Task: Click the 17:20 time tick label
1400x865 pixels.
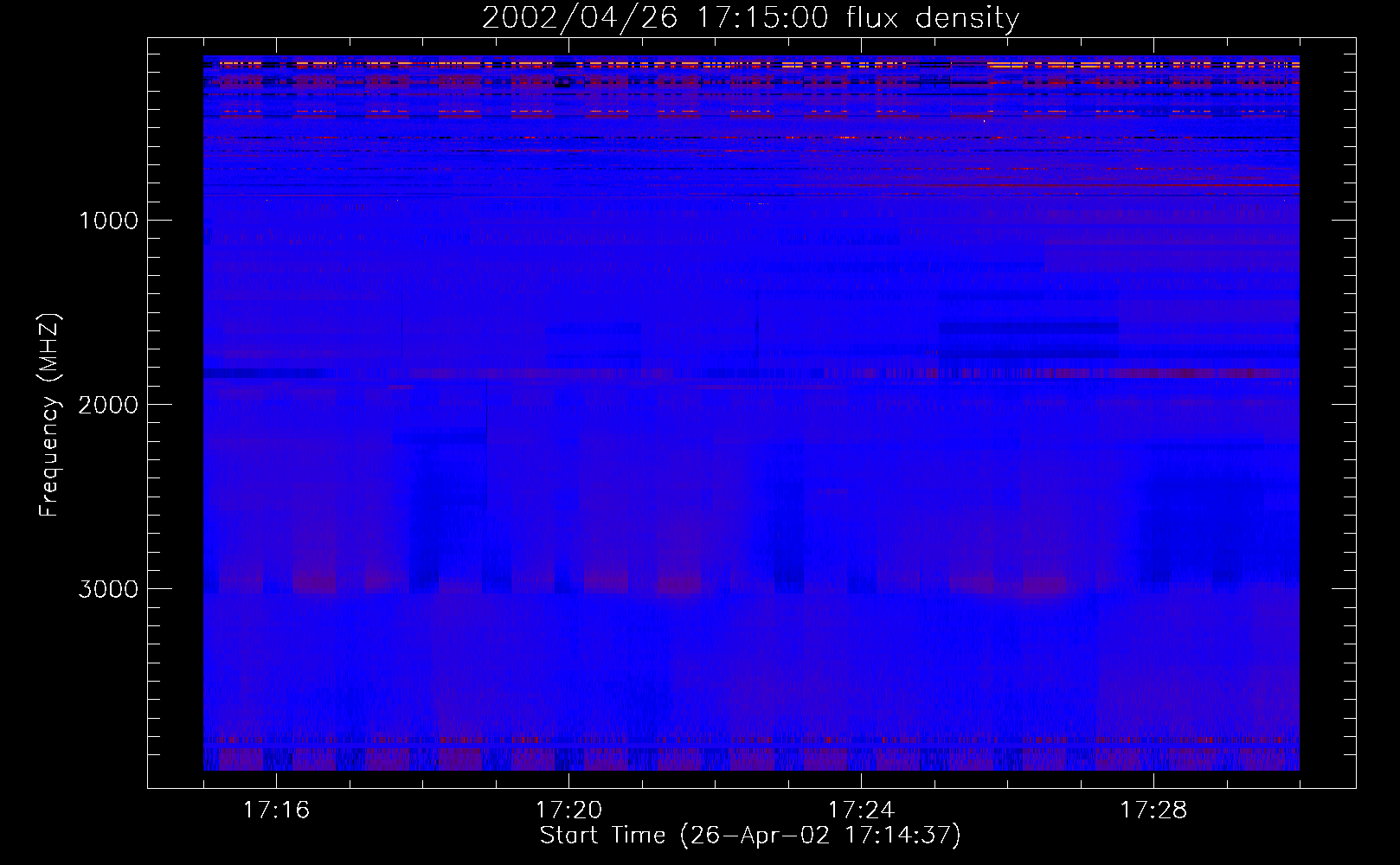Action: 568,811
